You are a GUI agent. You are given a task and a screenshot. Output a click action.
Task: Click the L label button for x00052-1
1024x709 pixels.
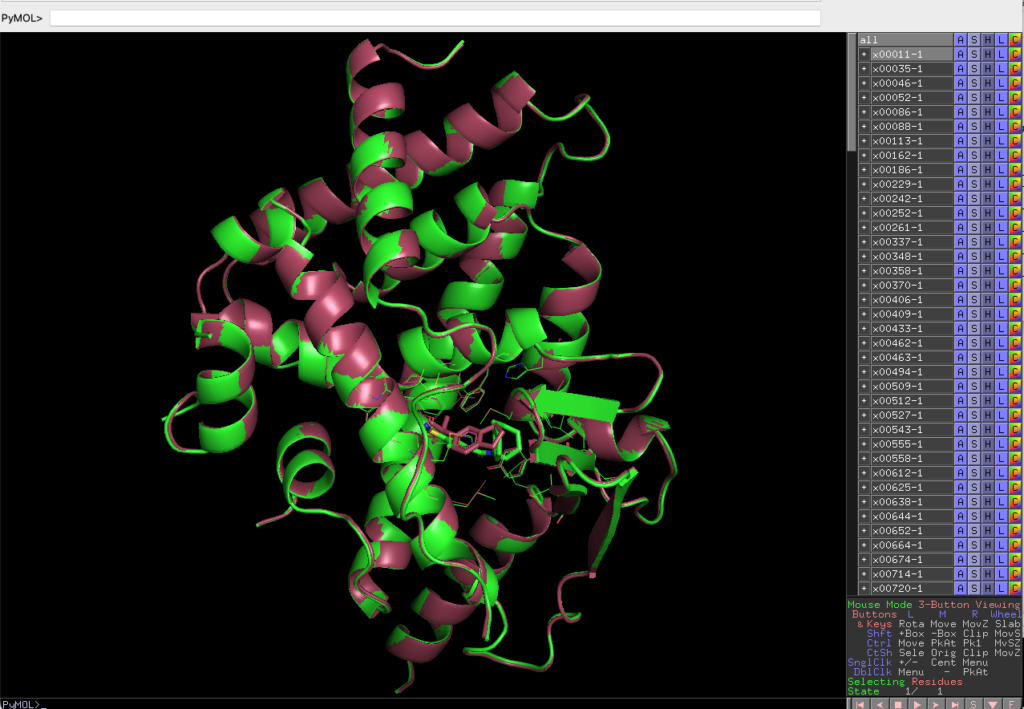(x=1001, y=97)
